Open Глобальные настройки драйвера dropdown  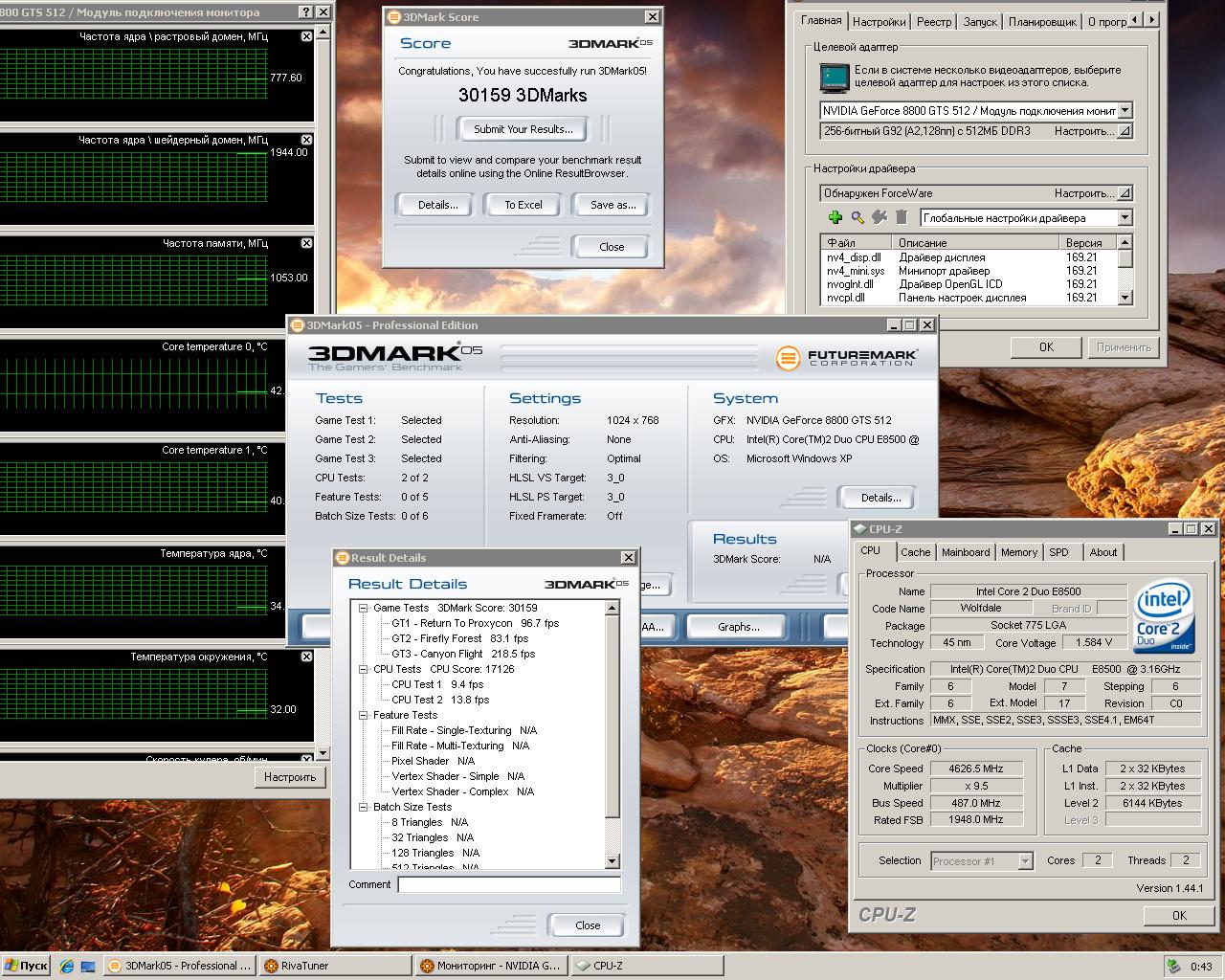click(1125, 218)
